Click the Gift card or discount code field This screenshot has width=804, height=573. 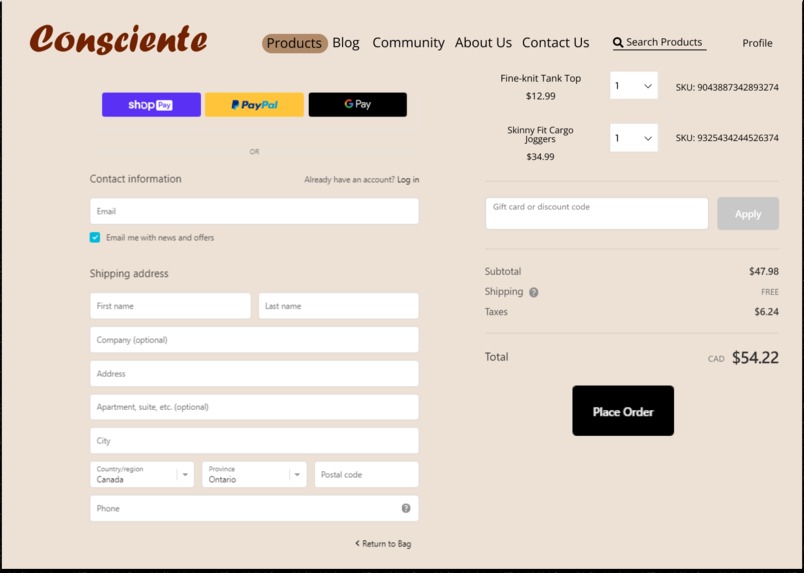click(x=597, y=213)
